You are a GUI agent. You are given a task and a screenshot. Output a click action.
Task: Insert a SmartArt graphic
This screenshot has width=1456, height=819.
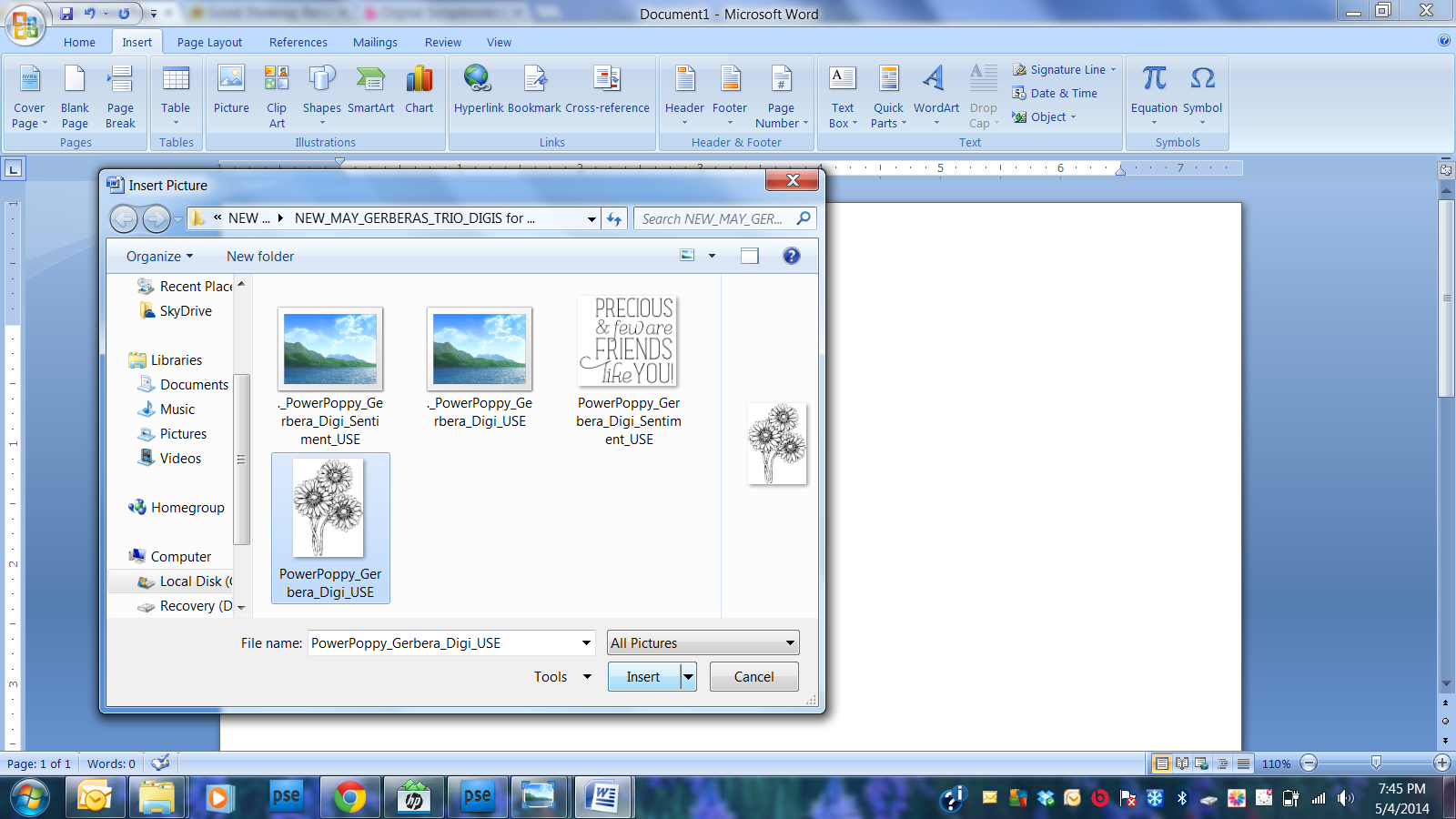370,89
